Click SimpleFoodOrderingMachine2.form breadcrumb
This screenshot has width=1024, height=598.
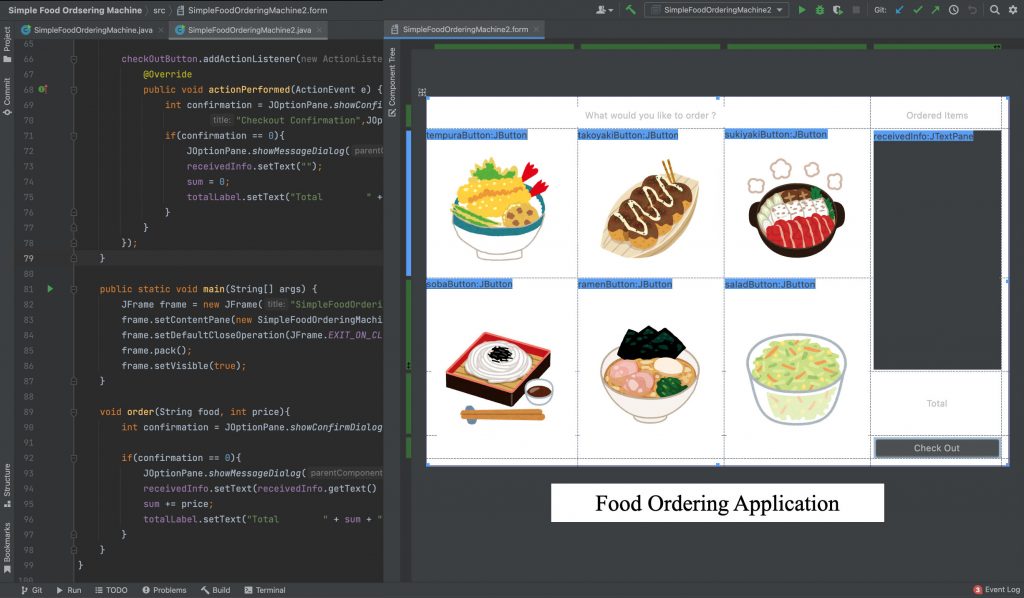252,10
